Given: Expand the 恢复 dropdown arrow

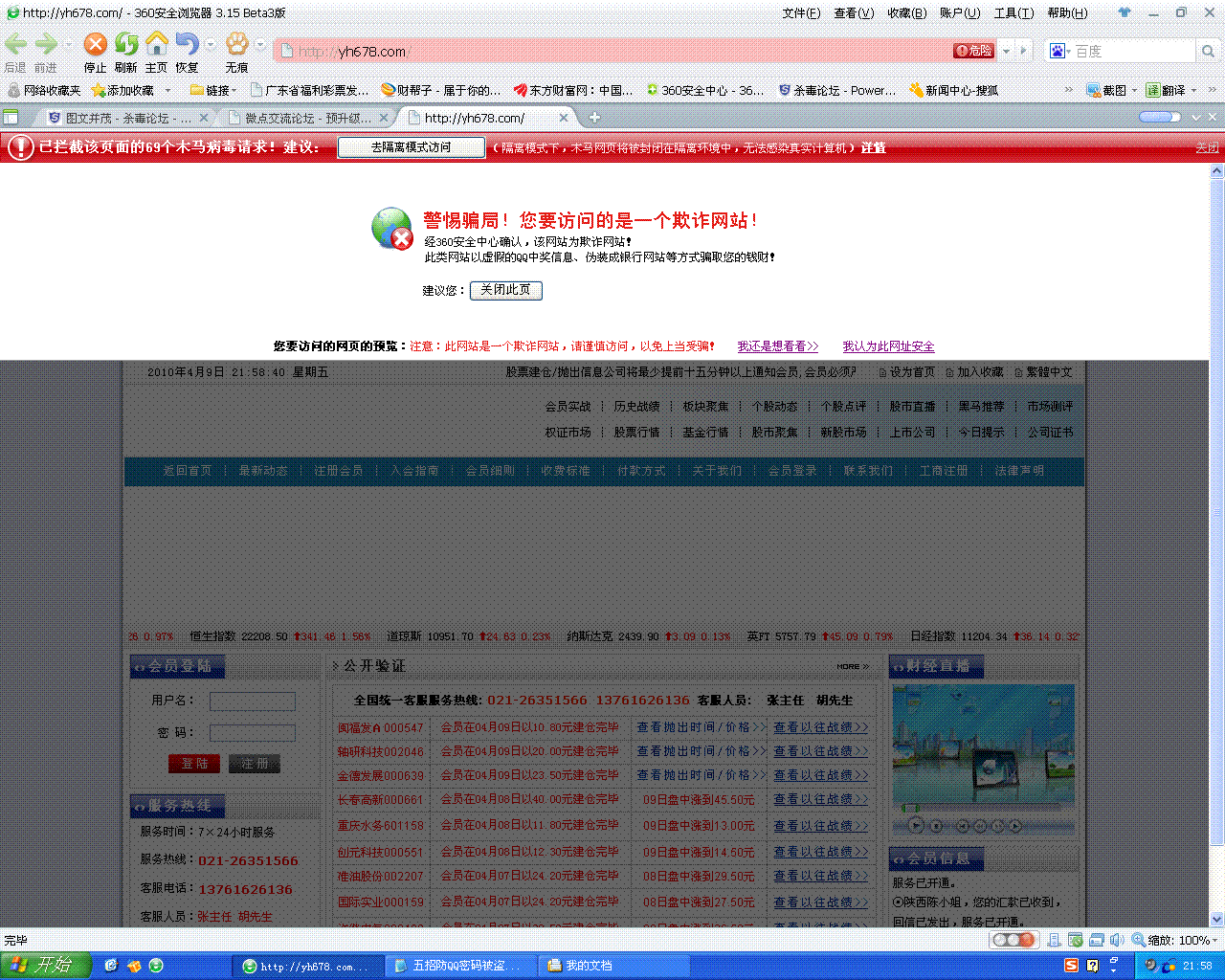Looking at the screenshot, I should (210, 45).
